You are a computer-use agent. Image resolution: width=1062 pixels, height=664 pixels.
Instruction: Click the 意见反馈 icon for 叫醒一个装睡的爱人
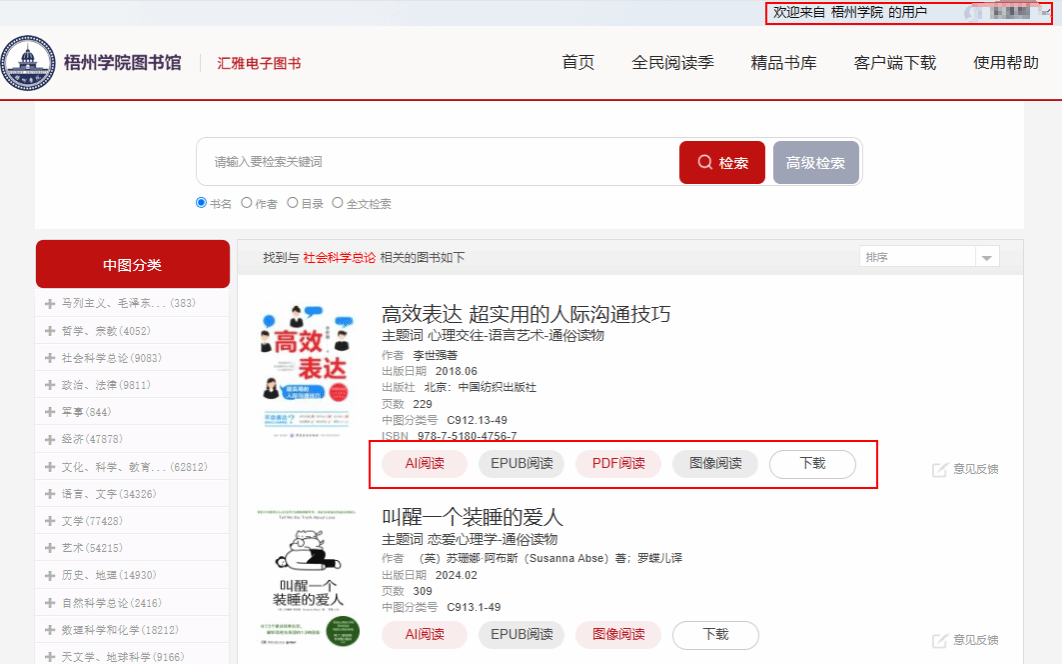click(939, 640)
